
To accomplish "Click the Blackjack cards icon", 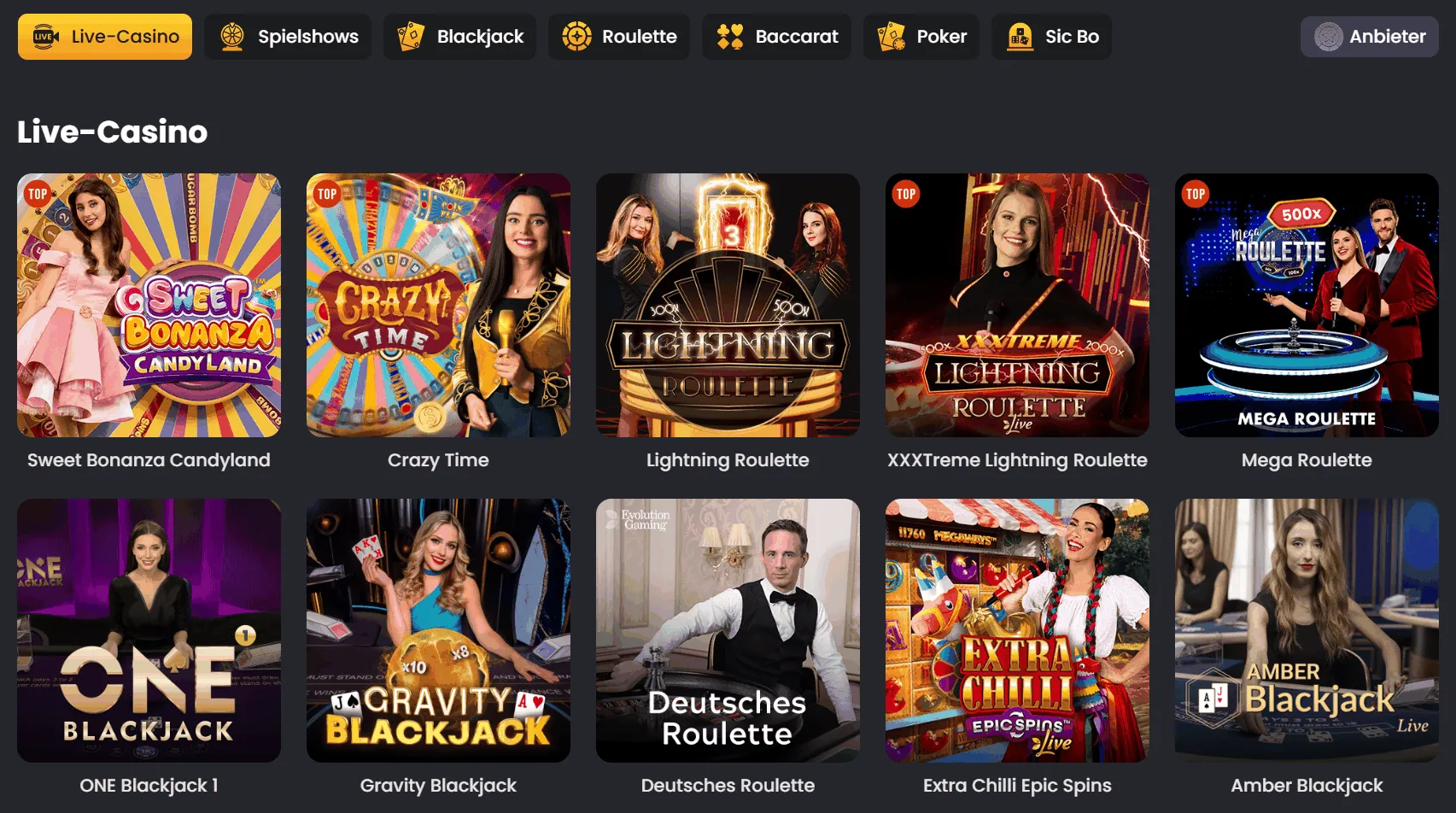I will pos(411,37).
